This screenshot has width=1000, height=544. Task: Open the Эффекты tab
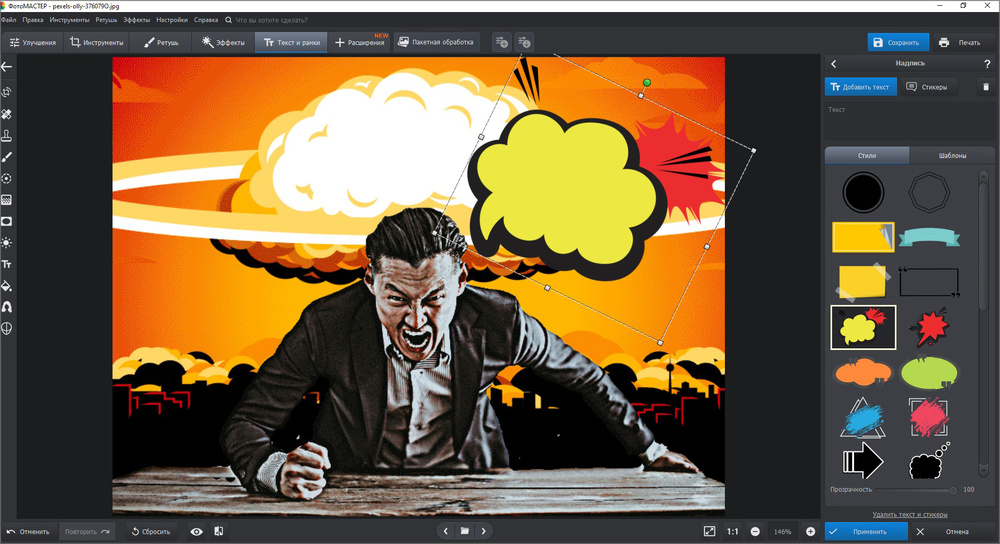pos(223,43)
